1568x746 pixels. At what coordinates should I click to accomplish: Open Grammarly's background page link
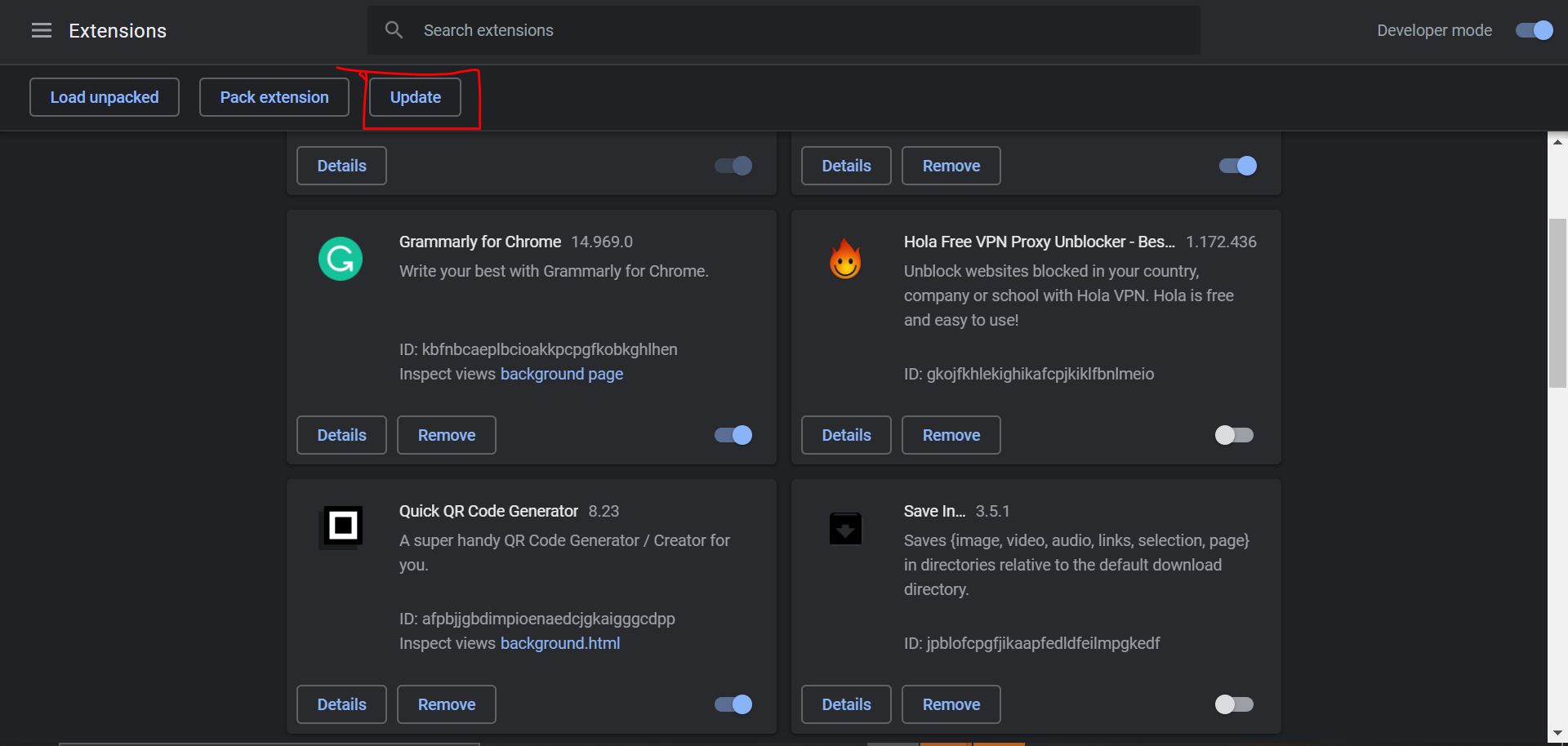pyautogui.click(x=561, y=374)
